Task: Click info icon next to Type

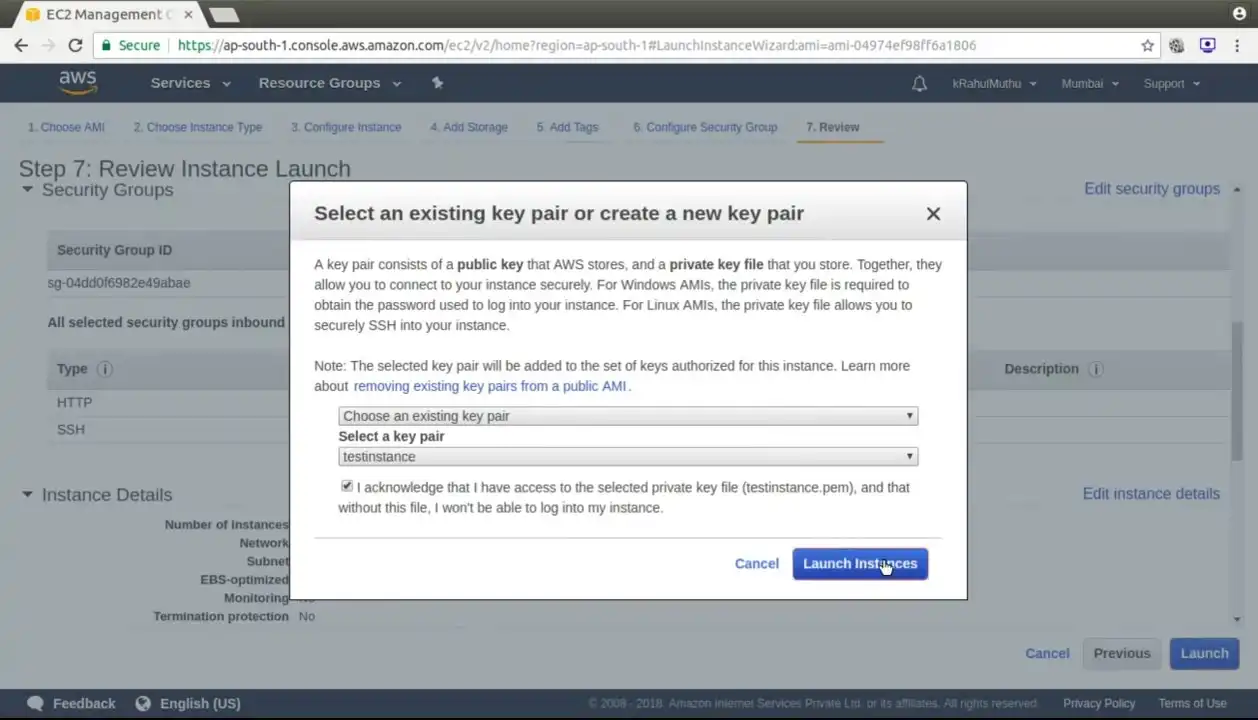Action: click(105, 369)
